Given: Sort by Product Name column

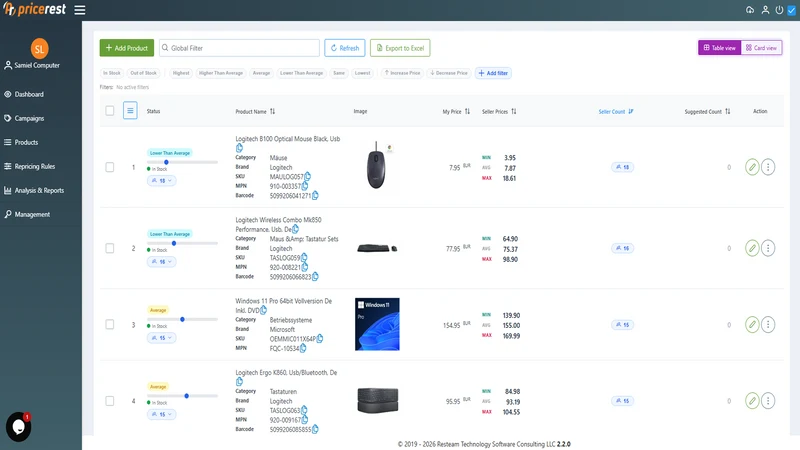Looking at the screenshot, I should pos(272,111).
